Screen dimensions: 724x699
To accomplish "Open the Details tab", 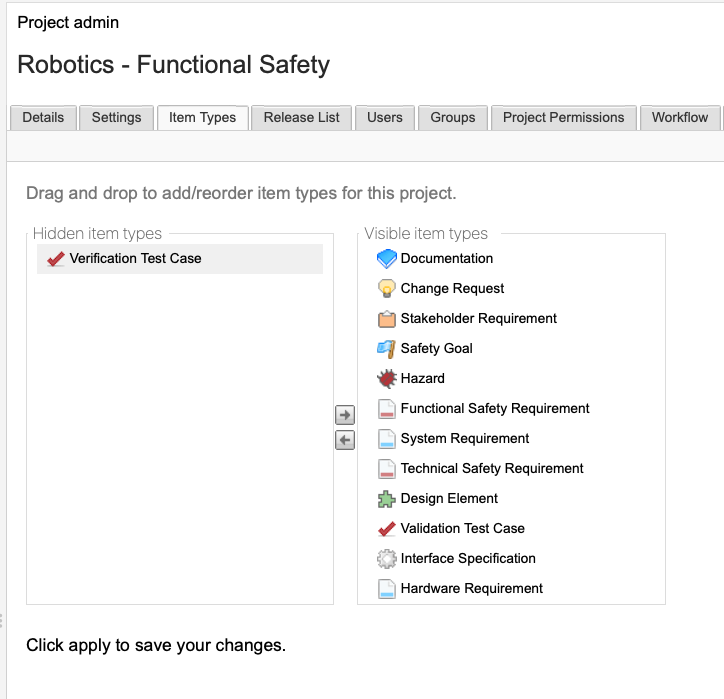I will [x=43, y=118].
